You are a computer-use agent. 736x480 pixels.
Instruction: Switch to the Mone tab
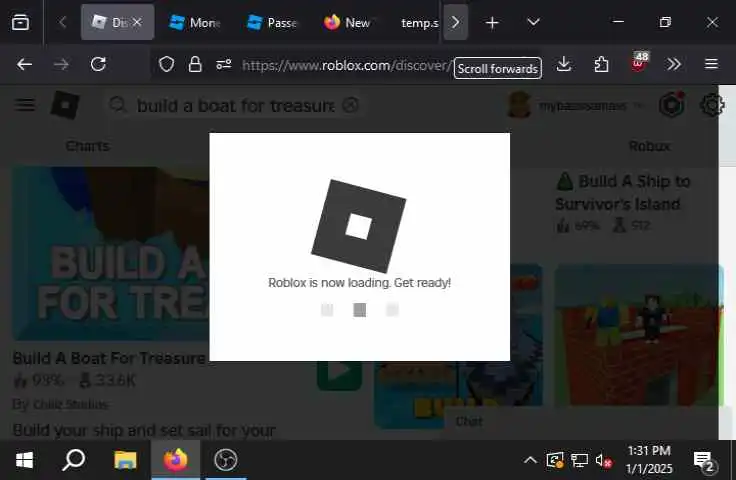click(195, 23)
